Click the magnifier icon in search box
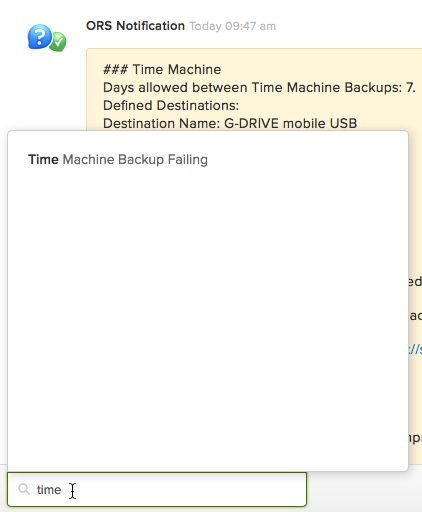This screenshot has width=422, height=512. (24, 489)
